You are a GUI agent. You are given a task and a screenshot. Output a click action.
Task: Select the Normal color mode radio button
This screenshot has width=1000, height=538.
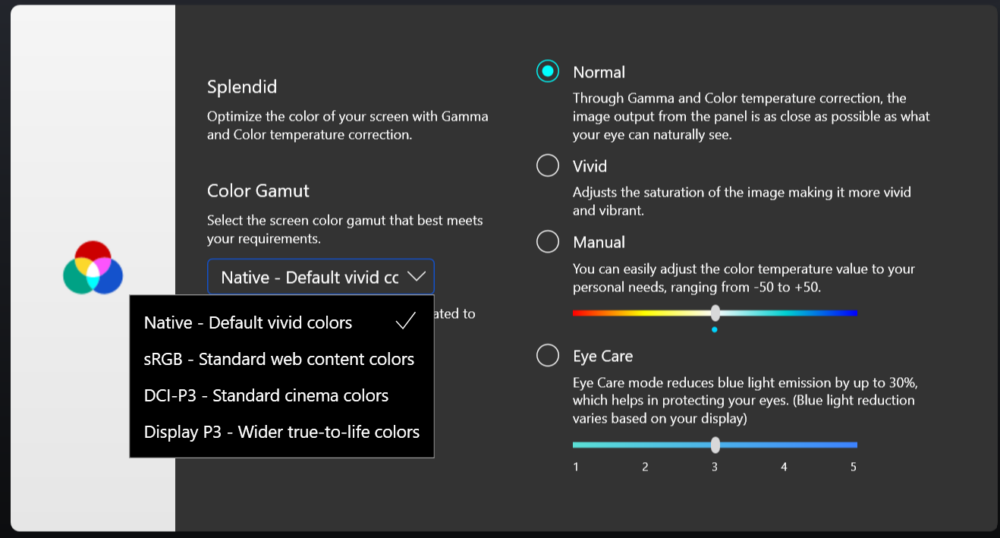point(548,72)
